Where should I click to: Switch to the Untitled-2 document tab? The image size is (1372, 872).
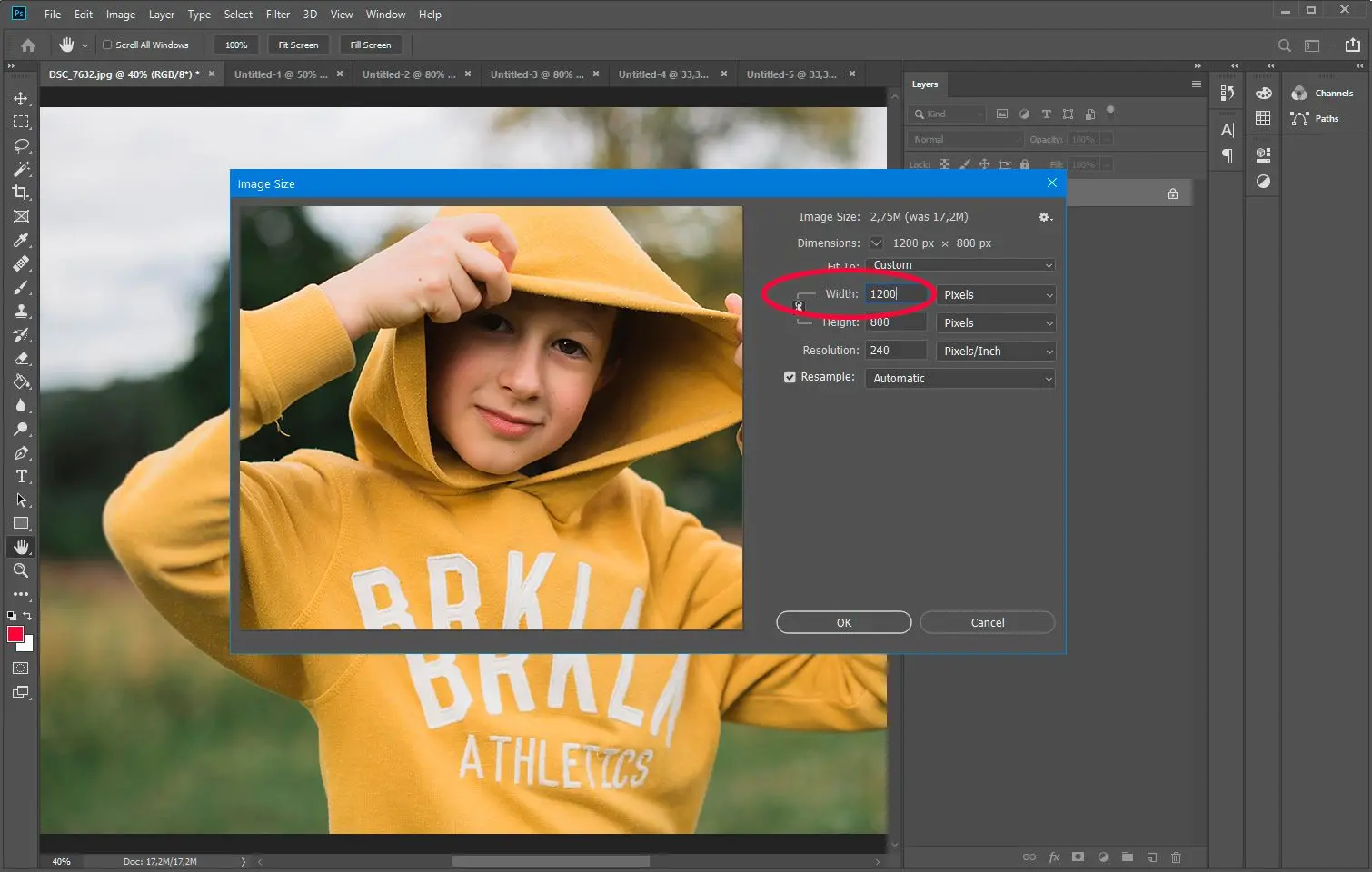[409, 74]
